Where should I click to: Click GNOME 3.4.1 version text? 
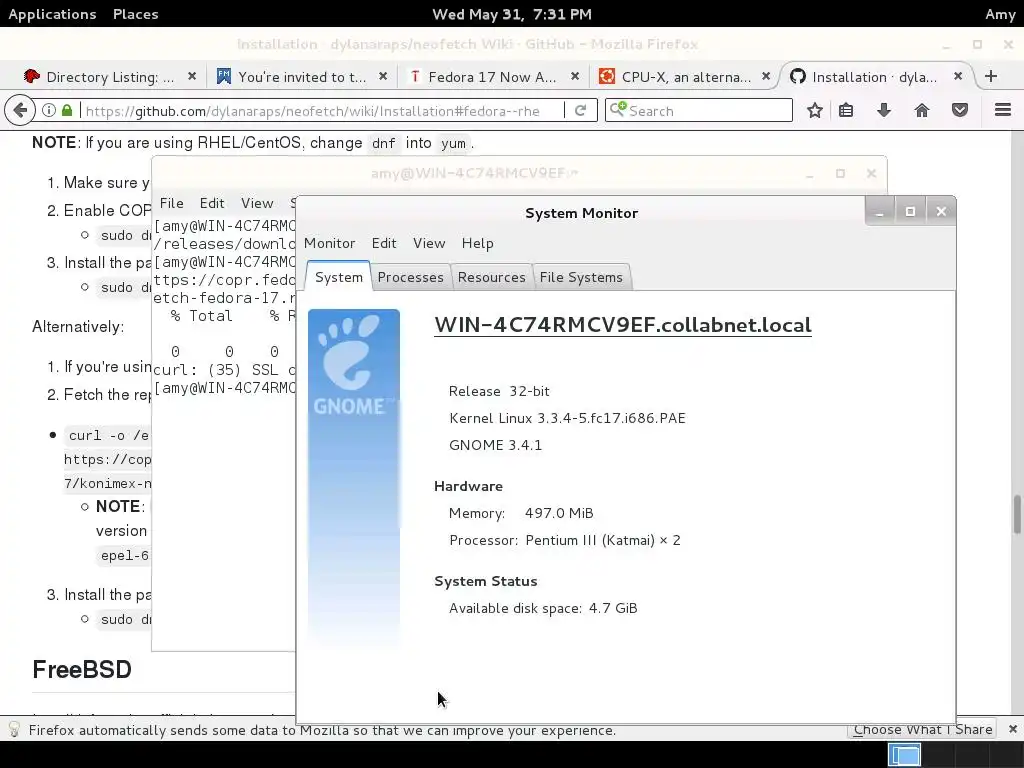(x=495, y=445)
